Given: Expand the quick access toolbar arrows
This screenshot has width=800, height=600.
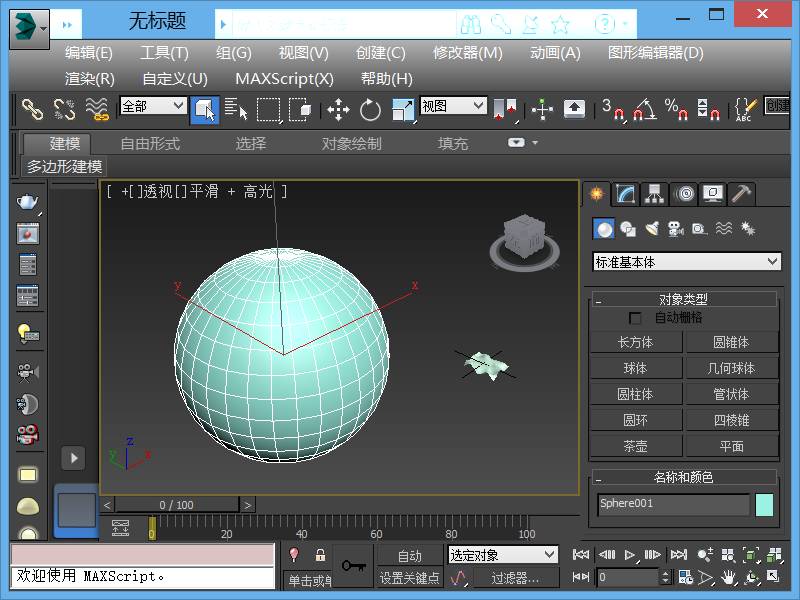Looking at the screenshot, I should pyautogui.click(x=67, y=24).
